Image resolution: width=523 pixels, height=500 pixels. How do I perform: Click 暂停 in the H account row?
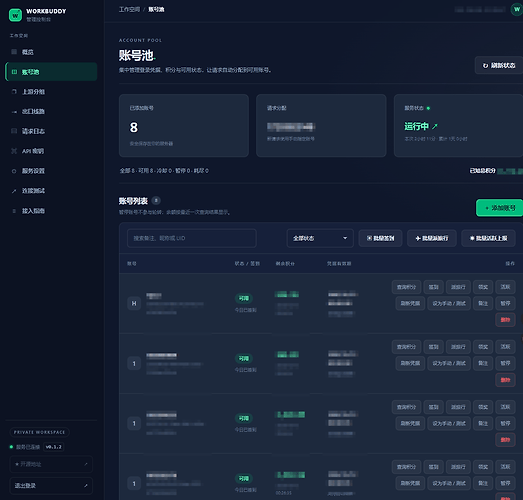pyautogui.click(x=505, y=303)
